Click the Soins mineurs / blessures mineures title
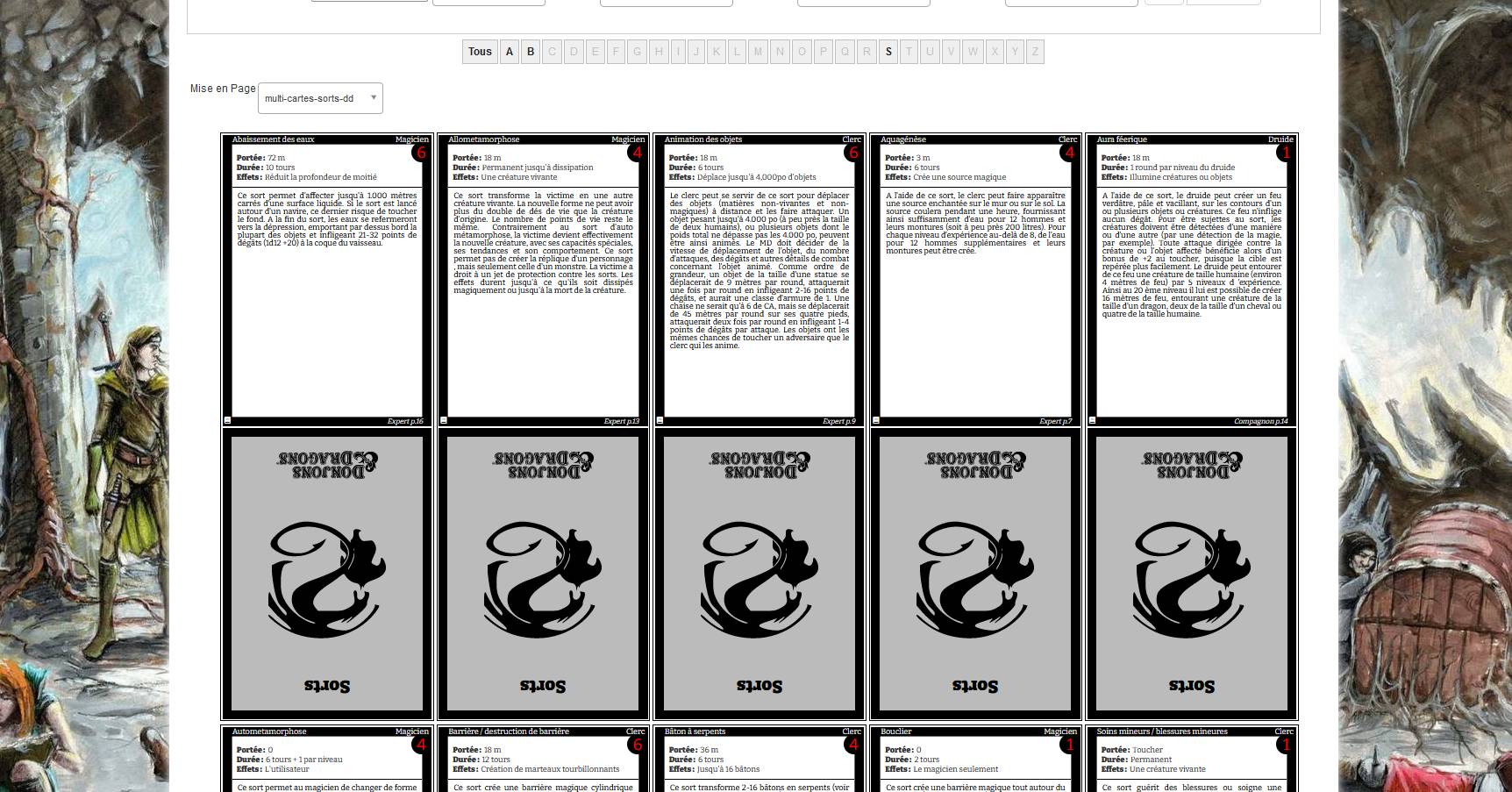1512x792 pixels. (1162, 731)
